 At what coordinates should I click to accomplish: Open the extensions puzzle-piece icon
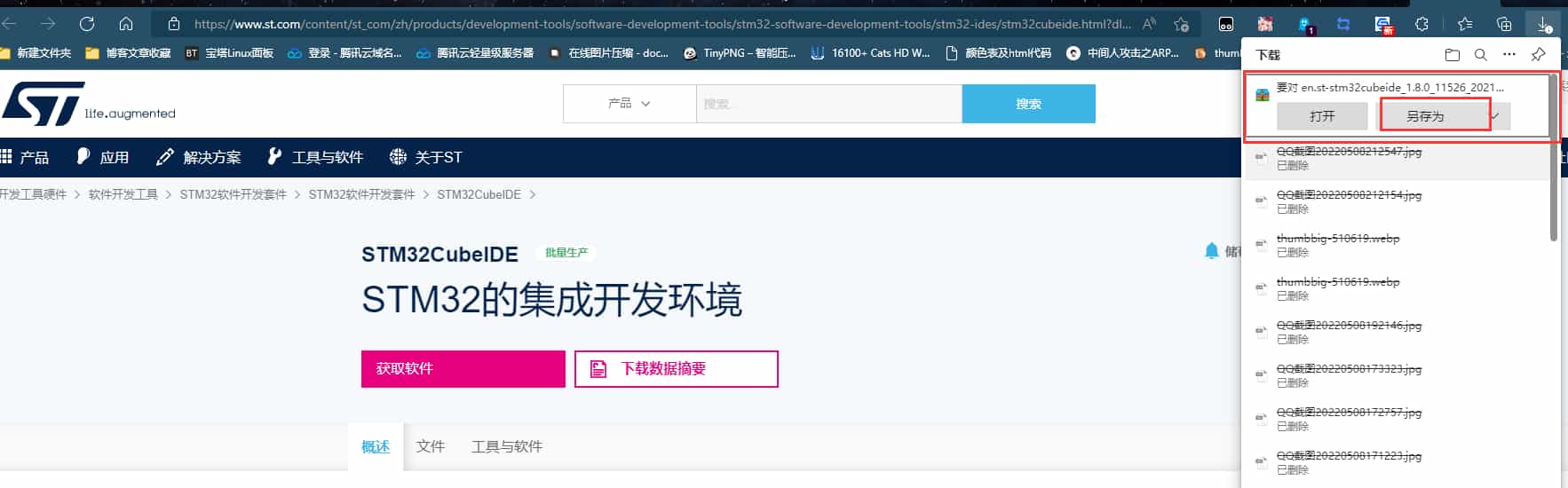click(1421, 24)
